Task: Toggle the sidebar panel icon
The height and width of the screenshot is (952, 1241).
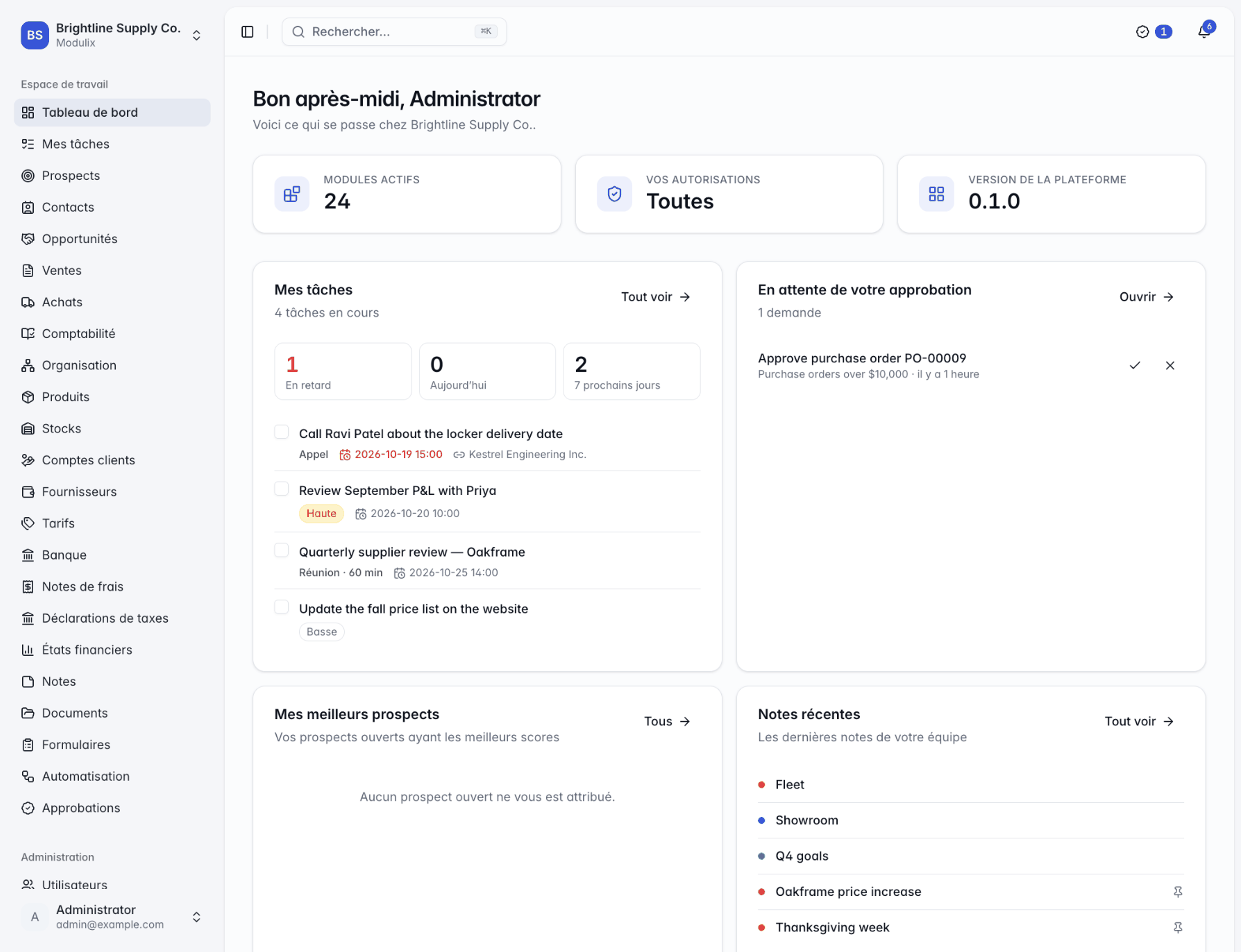Action: (247, 32)
